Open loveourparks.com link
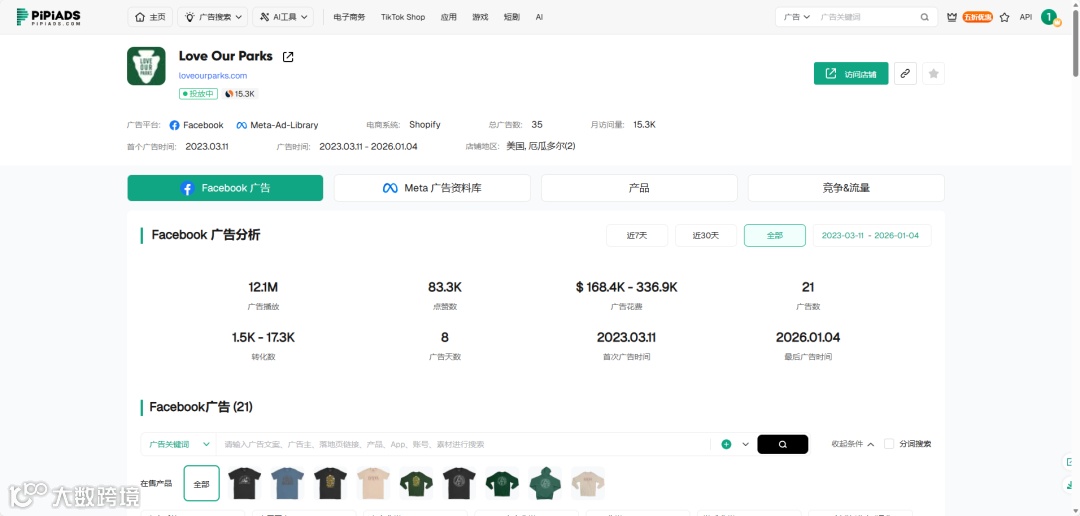 (213, 76)
